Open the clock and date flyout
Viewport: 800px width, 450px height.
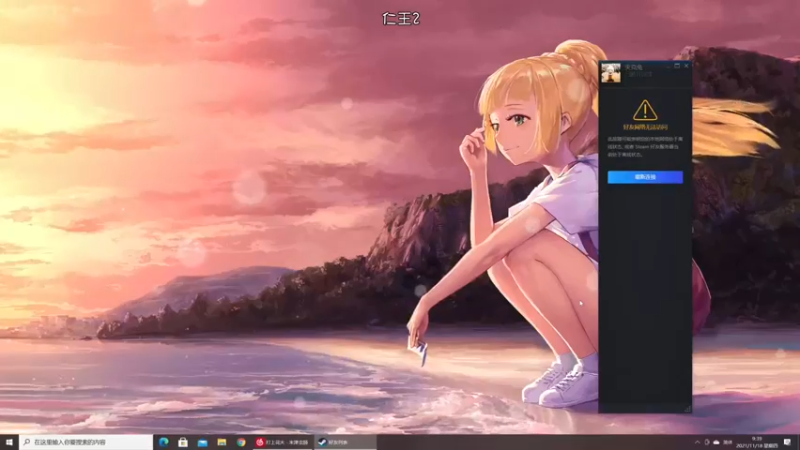point(757,442)
